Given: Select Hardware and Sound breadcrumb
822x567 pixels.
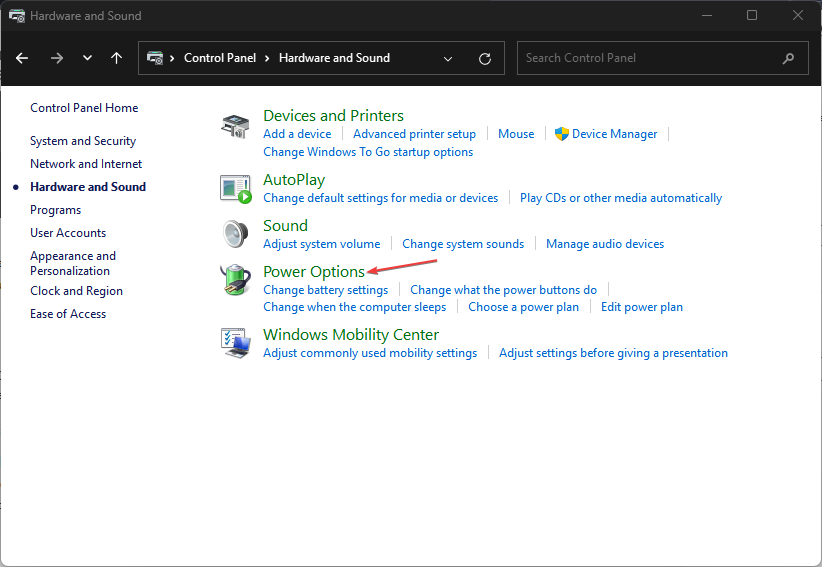Looking at the screenshot, I should (x=334, y=58).
